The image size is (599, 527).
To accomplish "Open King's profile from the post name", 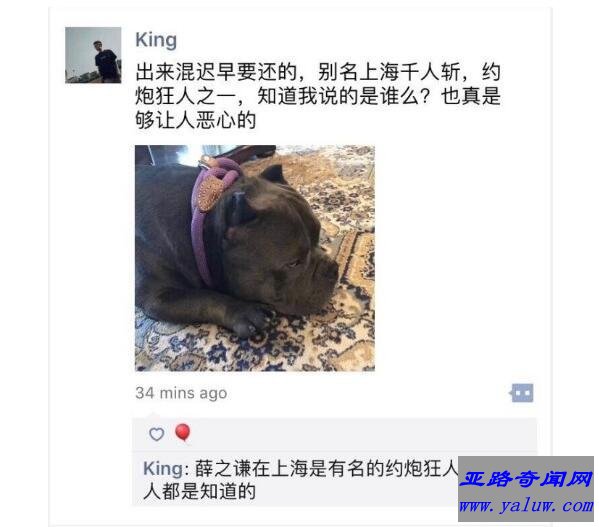I will [156, 40].
